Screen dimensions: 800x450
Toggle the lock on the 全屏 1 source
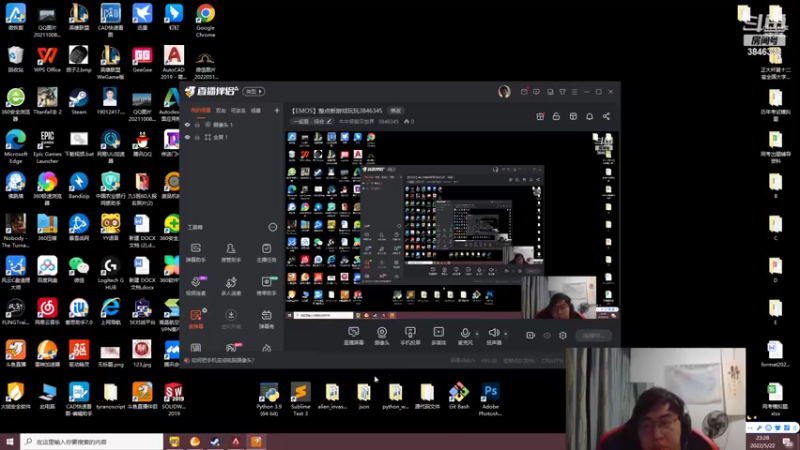point(197,137)
